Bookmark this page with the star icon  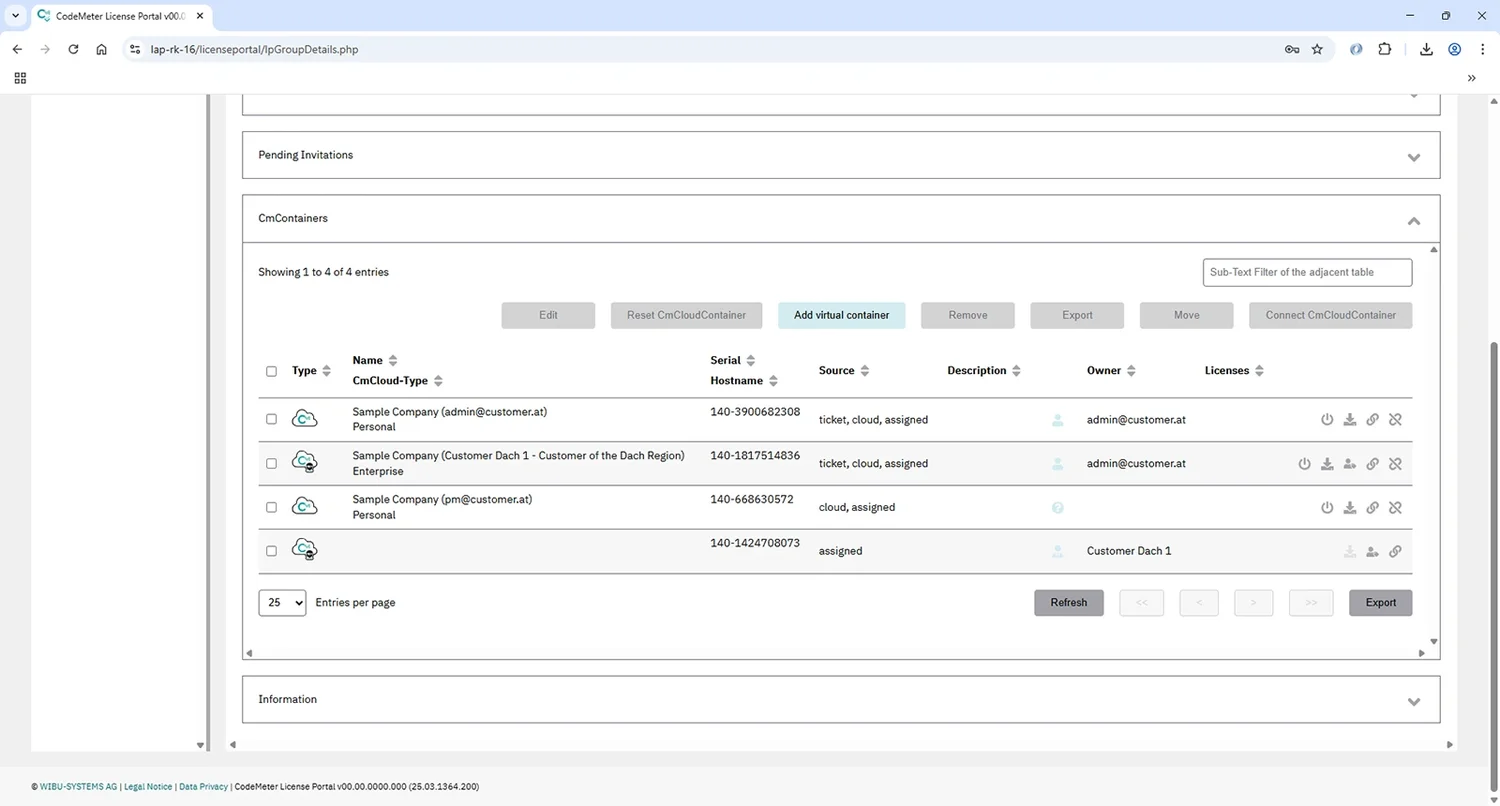1317,49
